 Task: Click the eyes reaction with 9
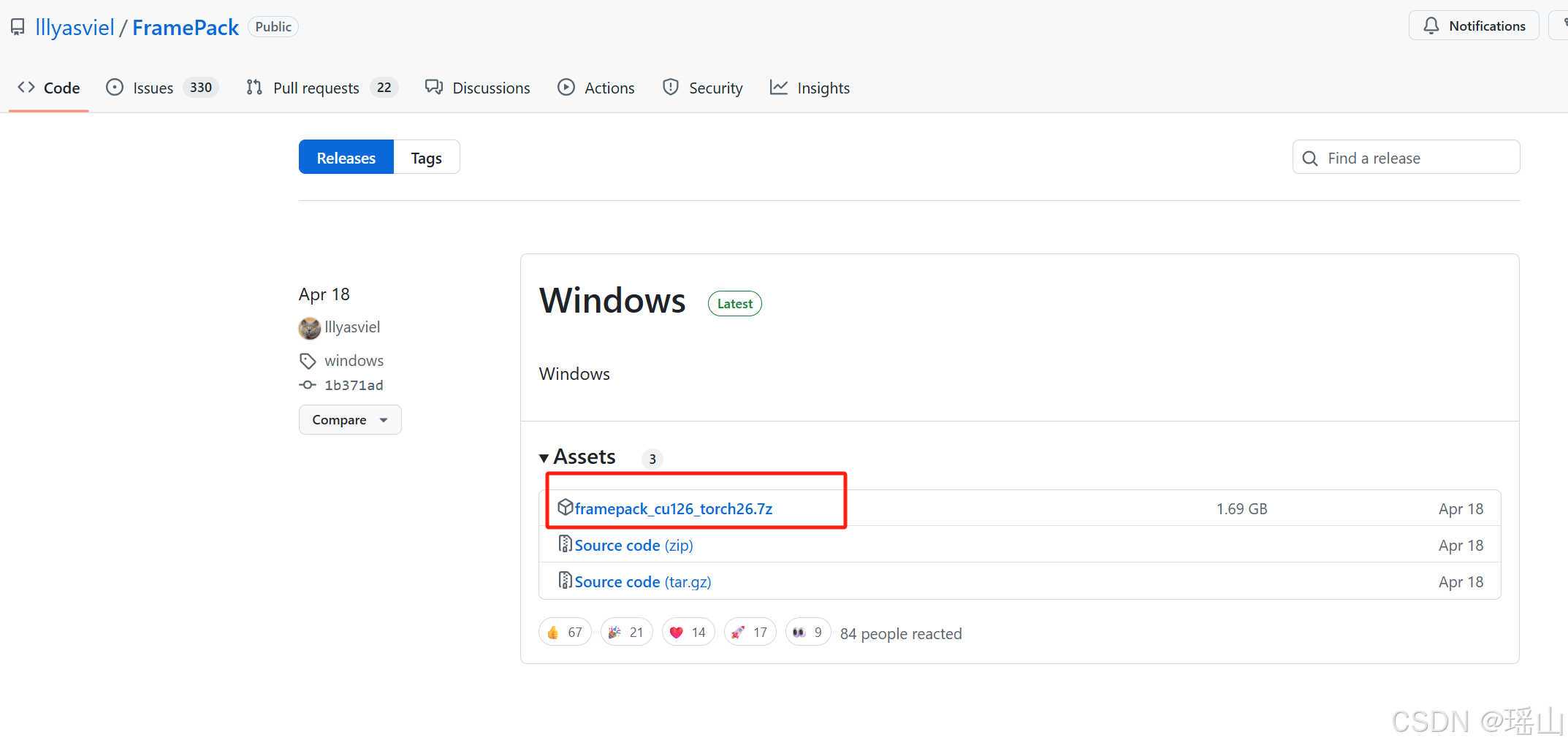coord(808,633)
